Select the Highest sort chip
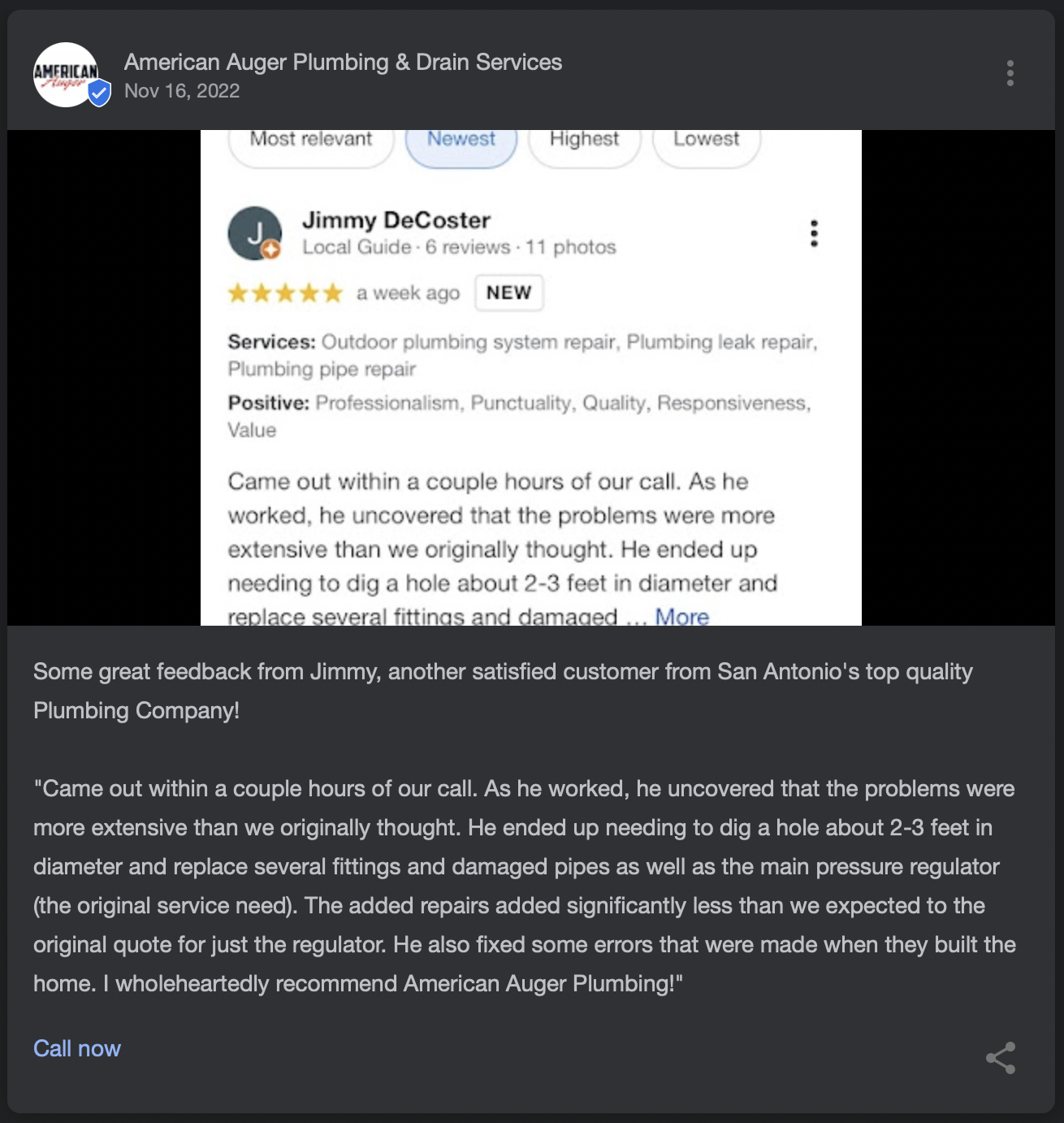The image size is (1064, 1123). click(x=584, y=141)
